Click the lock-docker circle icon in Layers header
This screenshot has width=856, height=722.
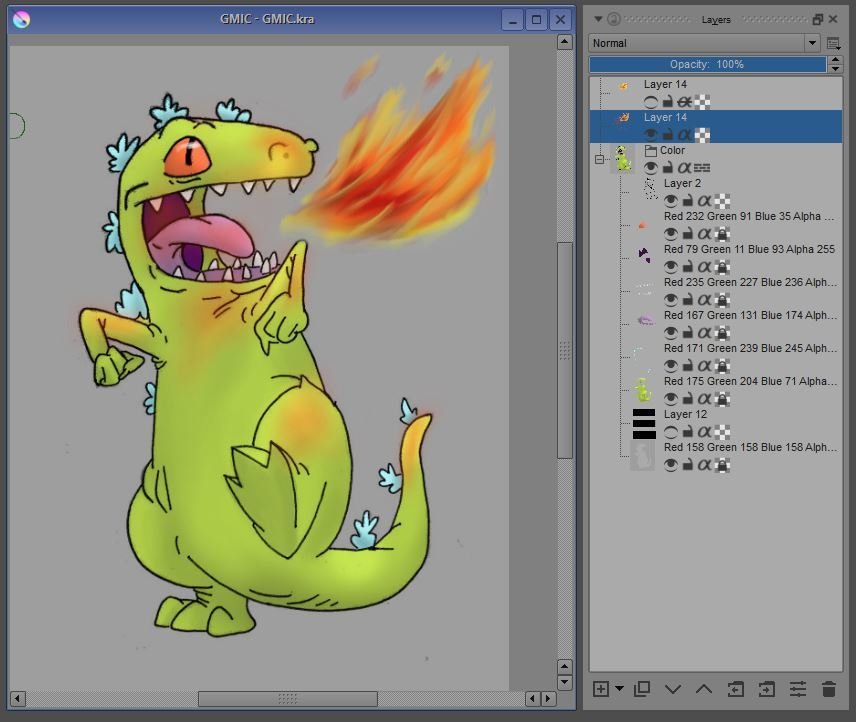[x=614, y=19]
